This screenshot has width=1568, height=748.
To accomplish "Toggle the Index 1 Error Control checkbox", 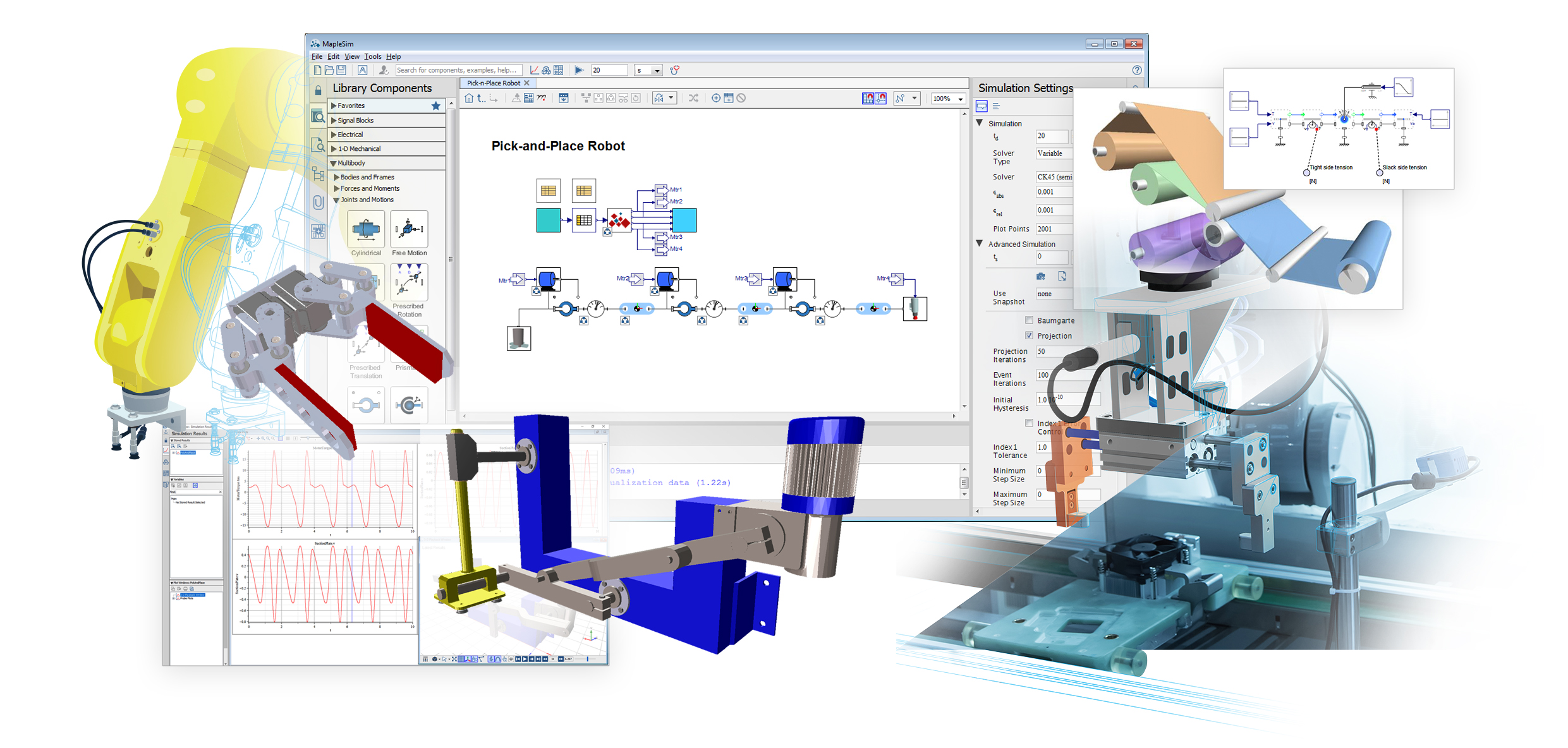I will (x=1029, y=423).
